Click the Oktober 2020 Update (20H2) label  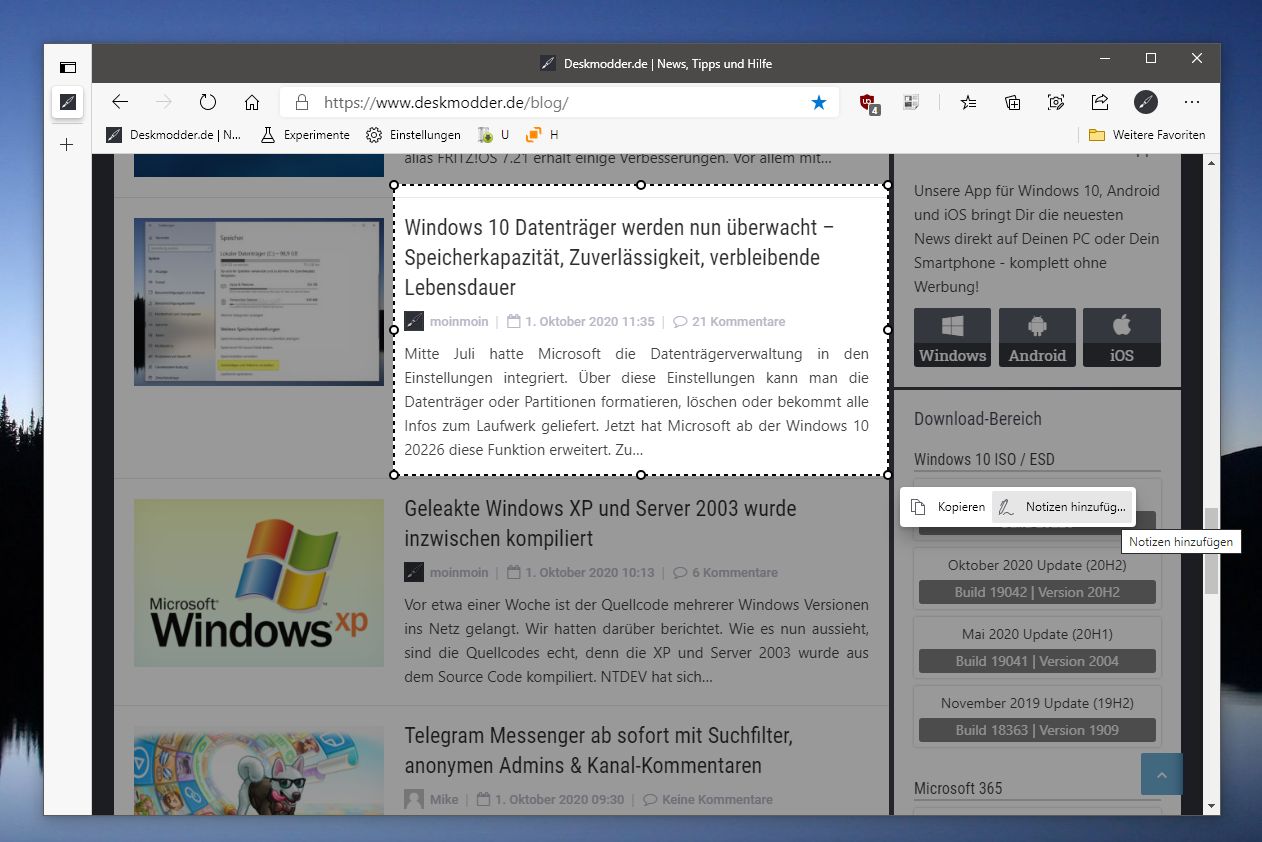1037,565
